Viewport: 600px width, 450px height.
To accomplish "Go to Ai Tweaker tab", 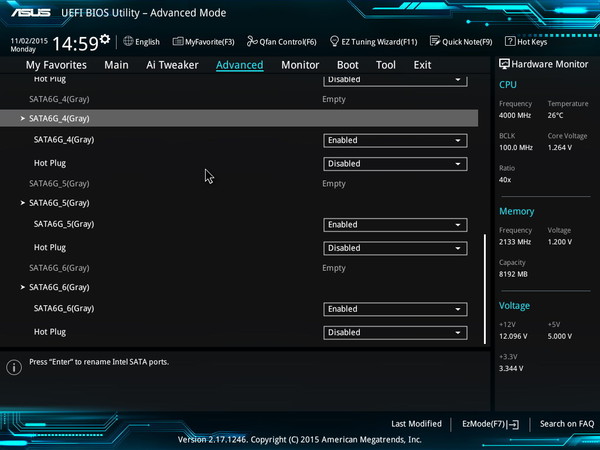I will [172, 65].
